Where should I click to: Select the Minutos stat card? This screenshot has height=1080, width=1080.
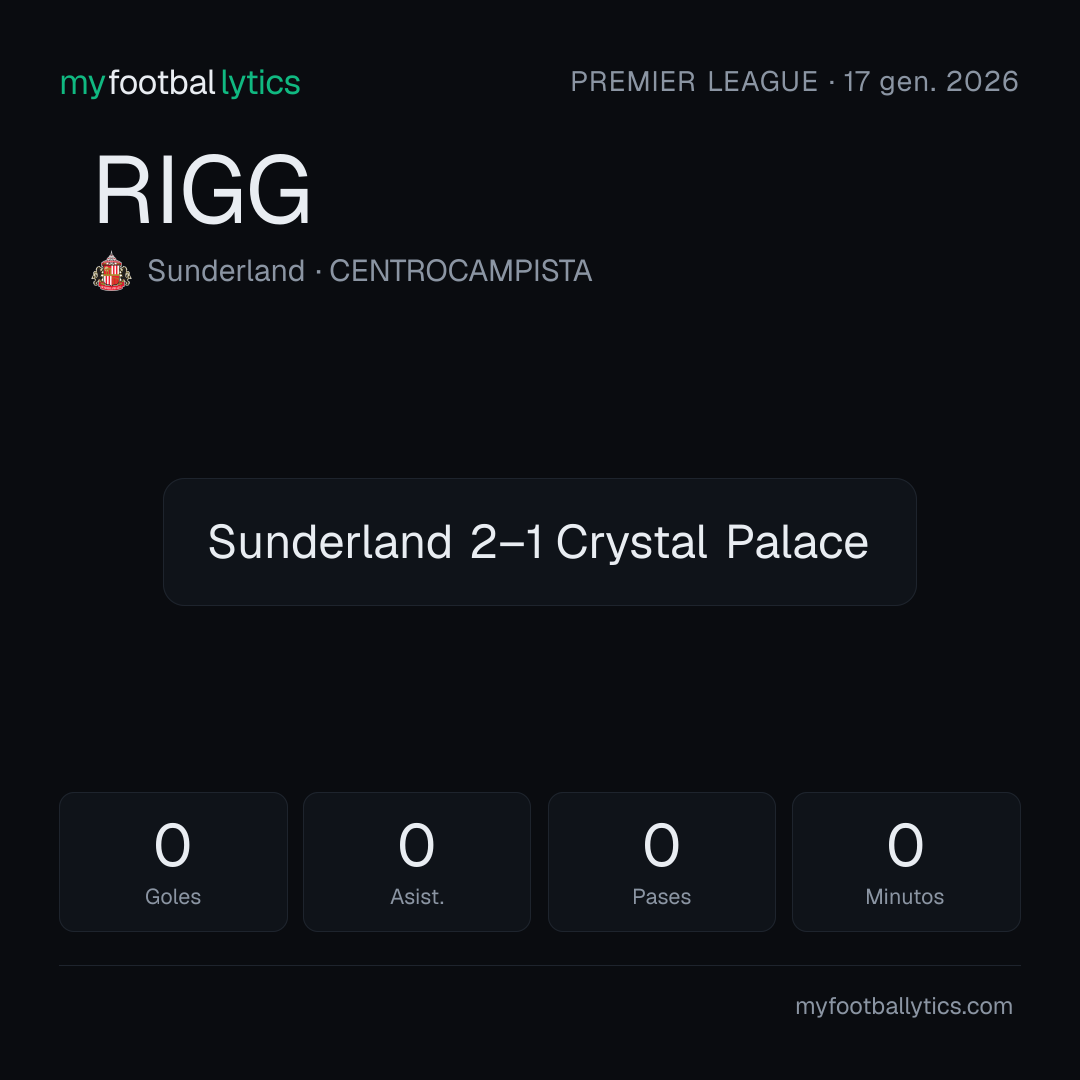point(906,862)
